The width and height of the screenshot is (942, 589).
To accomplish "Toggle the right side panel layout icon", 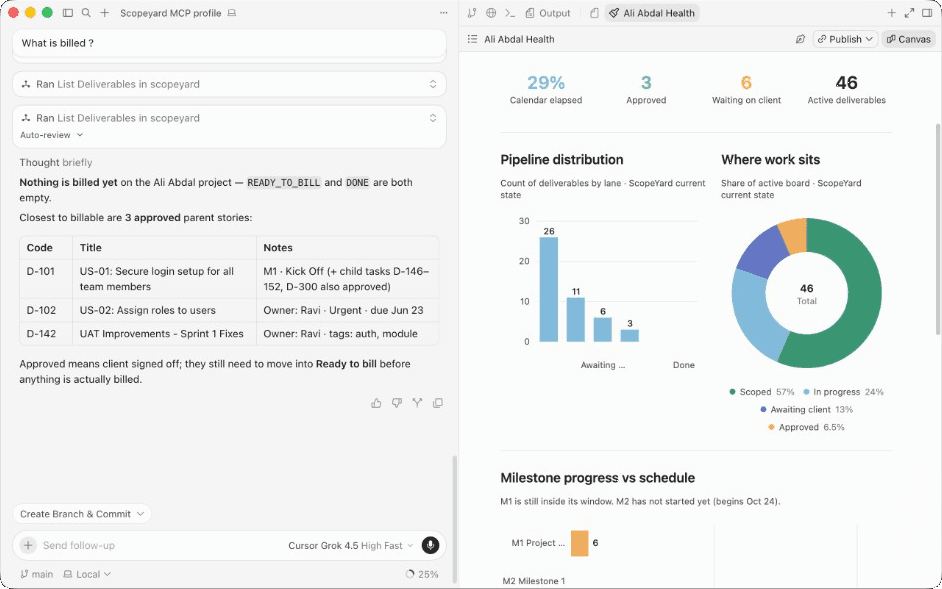I will 928,13.
